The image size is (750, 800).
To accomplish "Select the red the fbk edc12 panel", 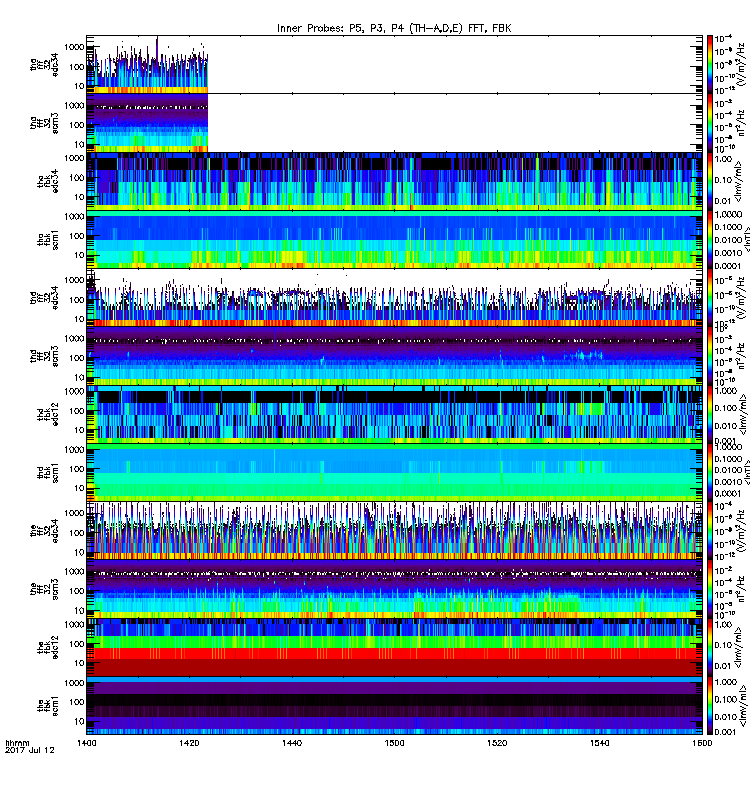I will (x=394, y=648).
